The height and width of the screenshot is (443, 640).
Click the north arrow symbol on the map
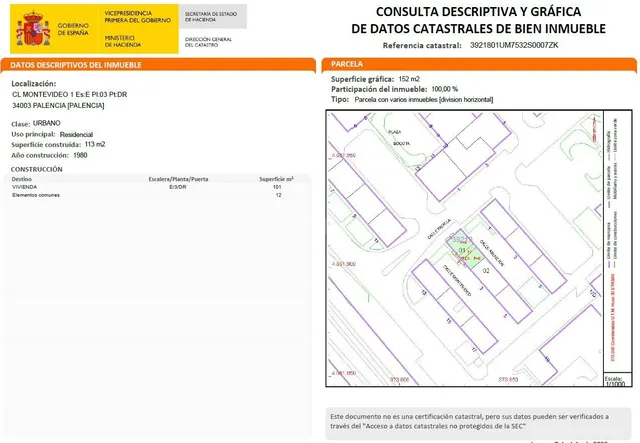[x=594, y=128]
